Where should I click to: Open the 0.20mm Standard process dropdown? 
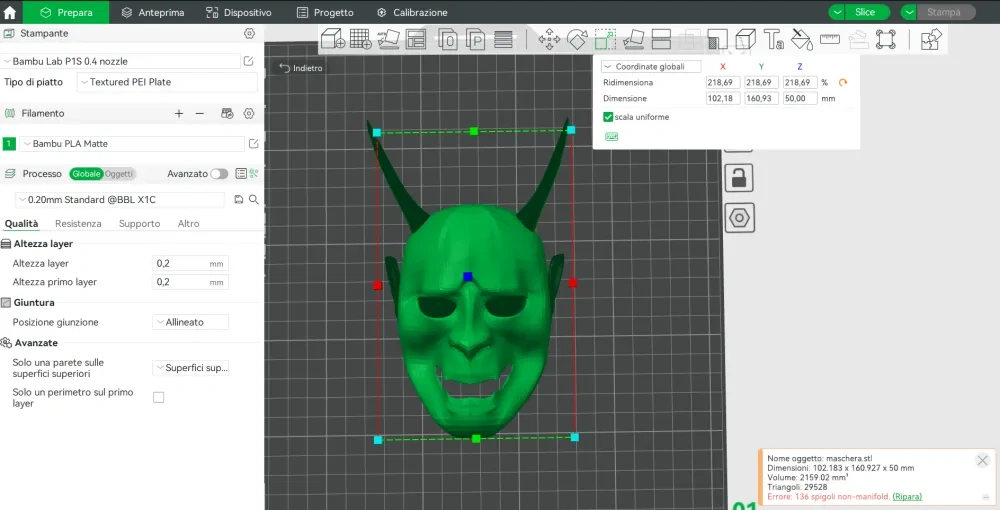[x=120, y=200]
